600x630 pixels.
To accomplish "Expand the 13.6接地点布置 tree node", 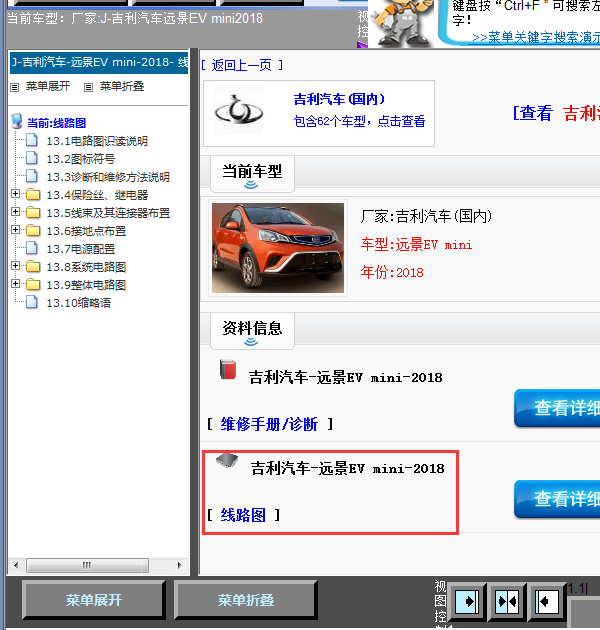I will point(16,230).
